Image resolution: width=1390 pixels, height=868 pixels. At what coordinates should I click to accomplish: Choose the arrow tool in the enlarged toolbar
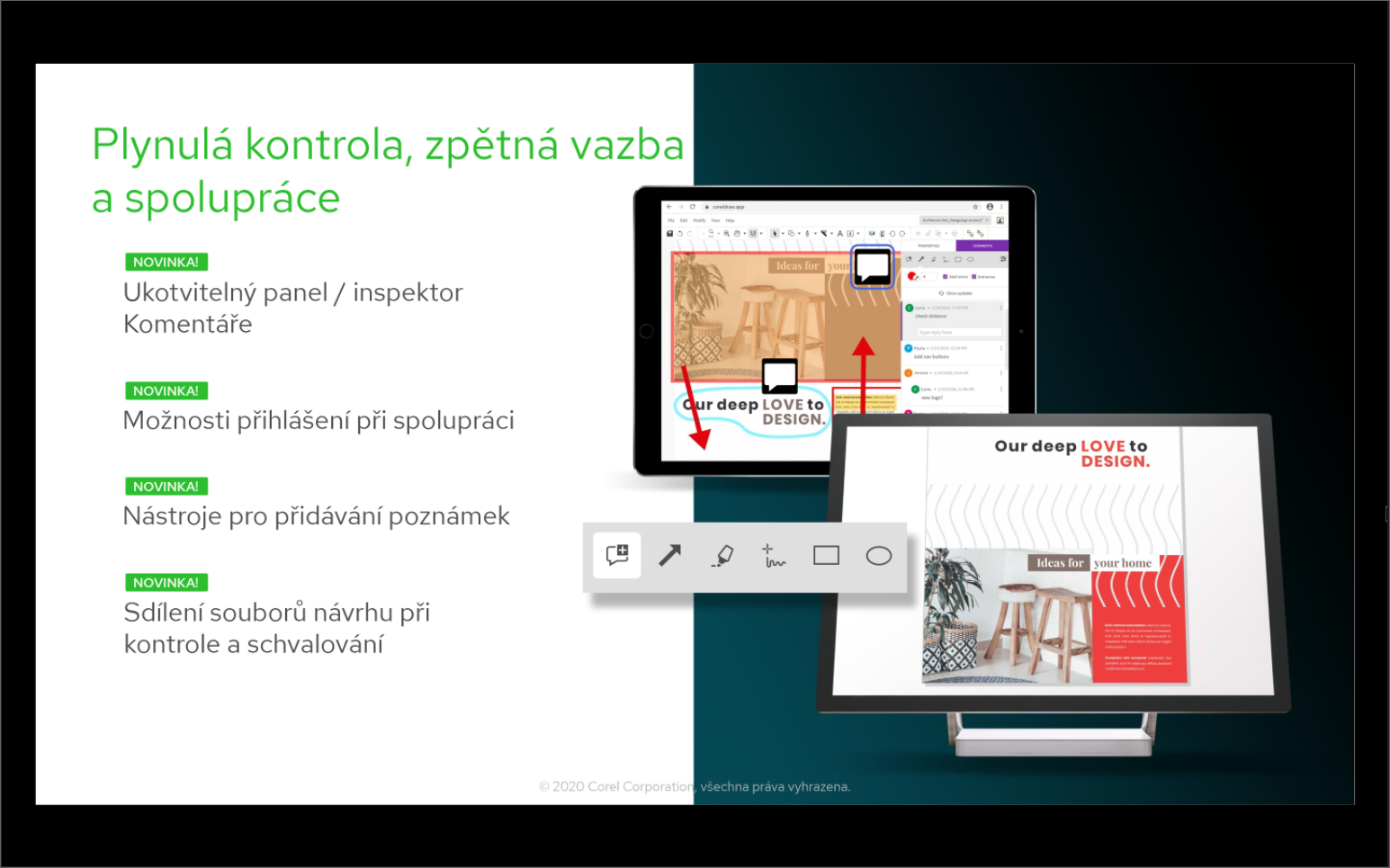(669, 555)
